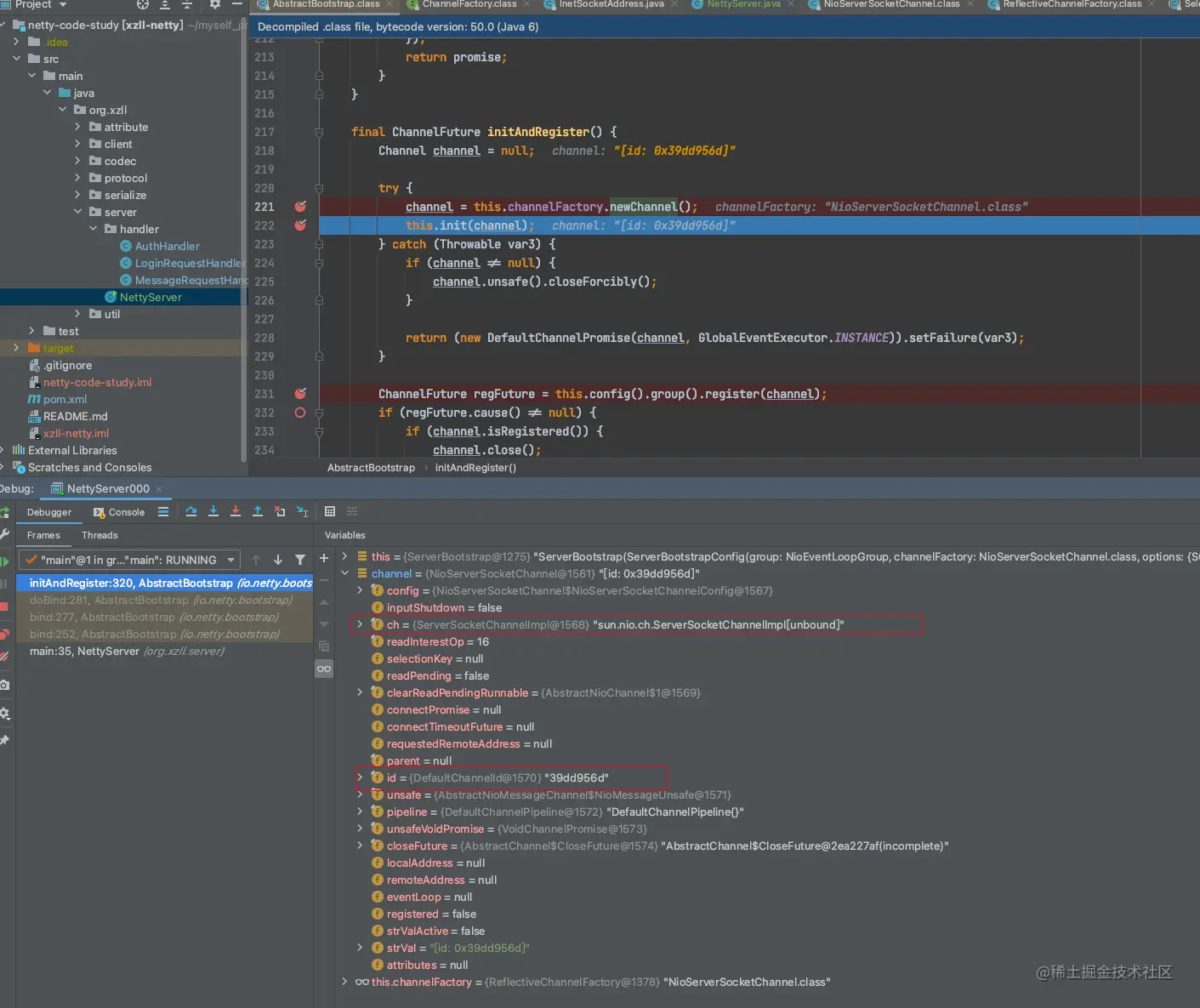The width and height of the screenshot is (1200, 1008).
Task: Close the NettyServer000 debug tab
Action: (159, 489)
